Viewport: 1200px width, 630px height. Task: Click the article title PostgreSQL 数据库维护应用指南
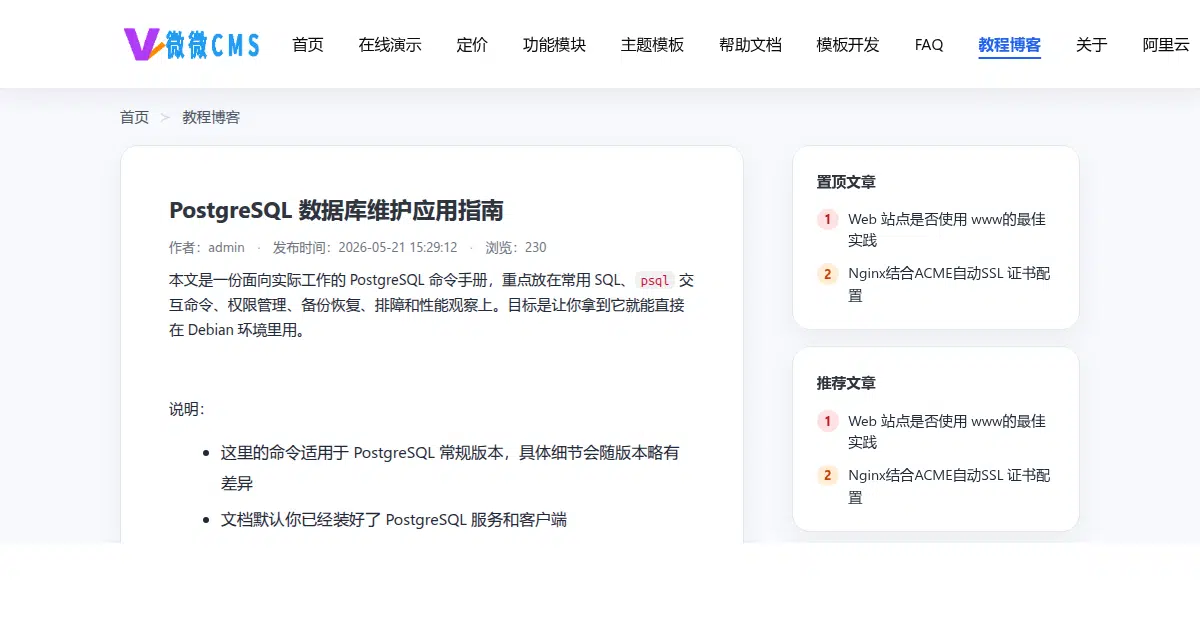point(336,210)
